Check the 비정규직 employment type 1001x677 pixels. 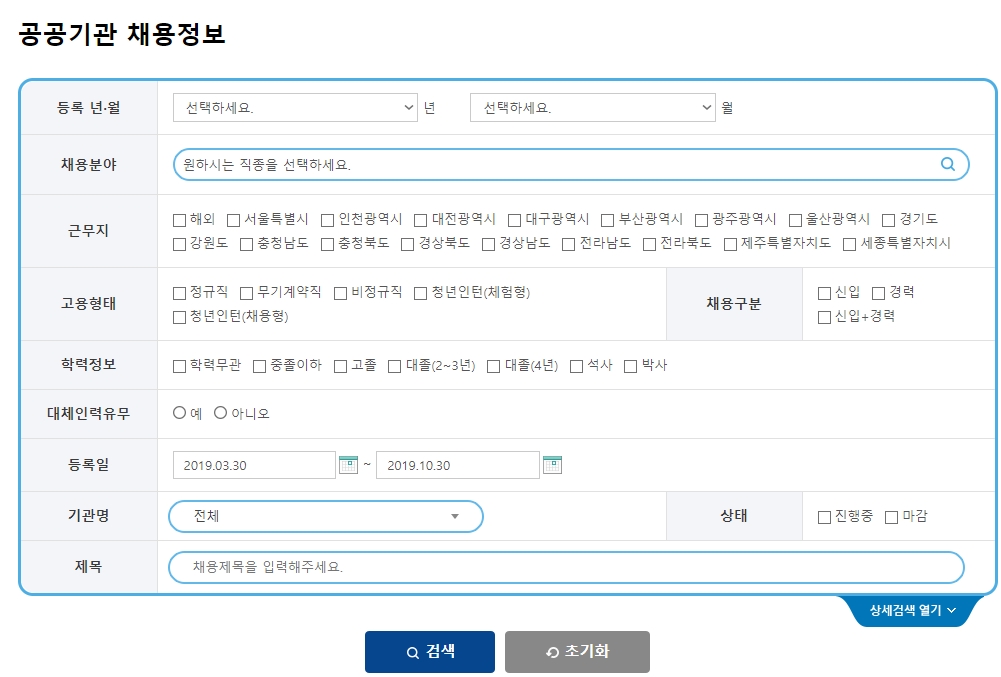(340, 293)
